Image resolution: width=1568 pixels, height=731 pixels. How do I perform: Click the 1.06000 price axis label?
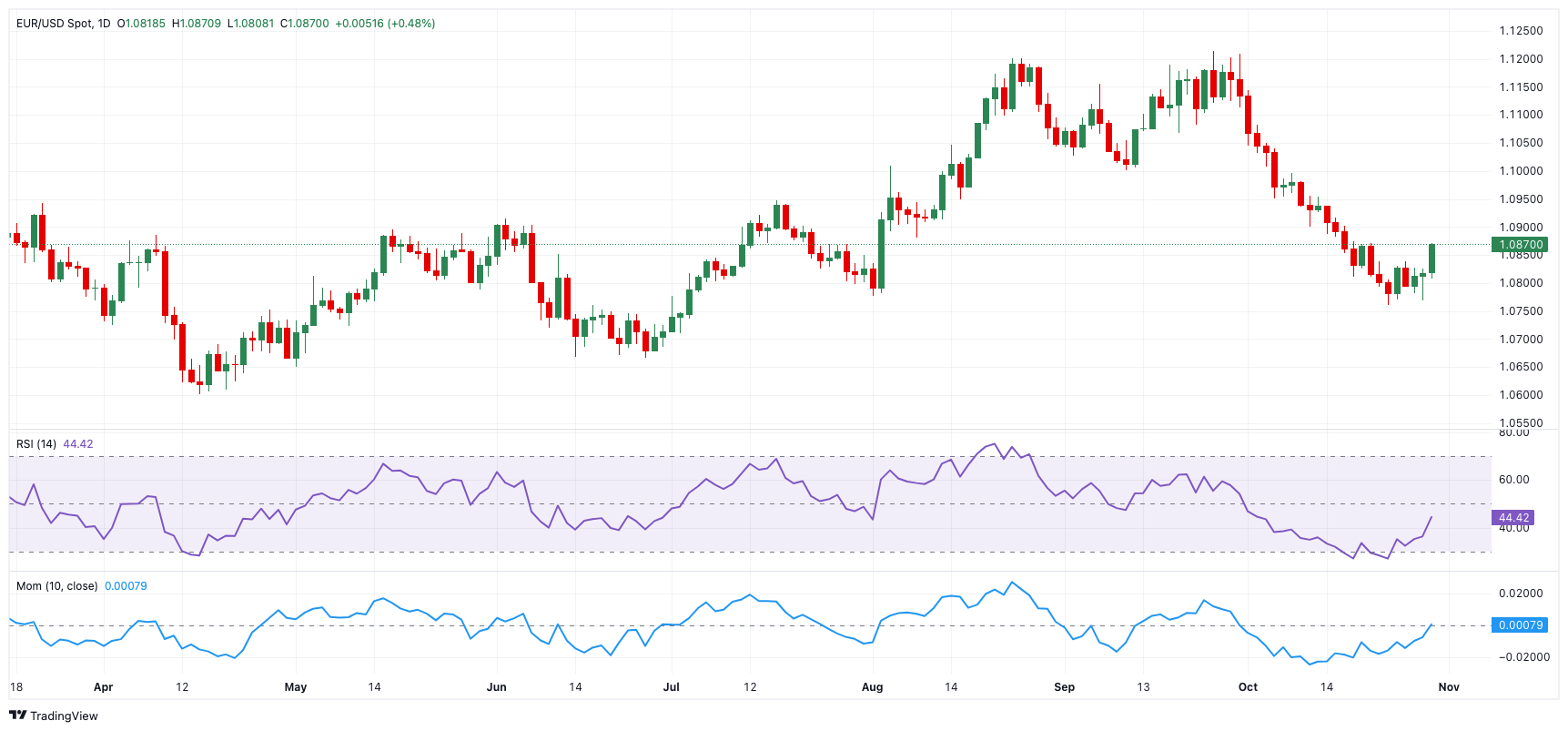click(1521, 395)
